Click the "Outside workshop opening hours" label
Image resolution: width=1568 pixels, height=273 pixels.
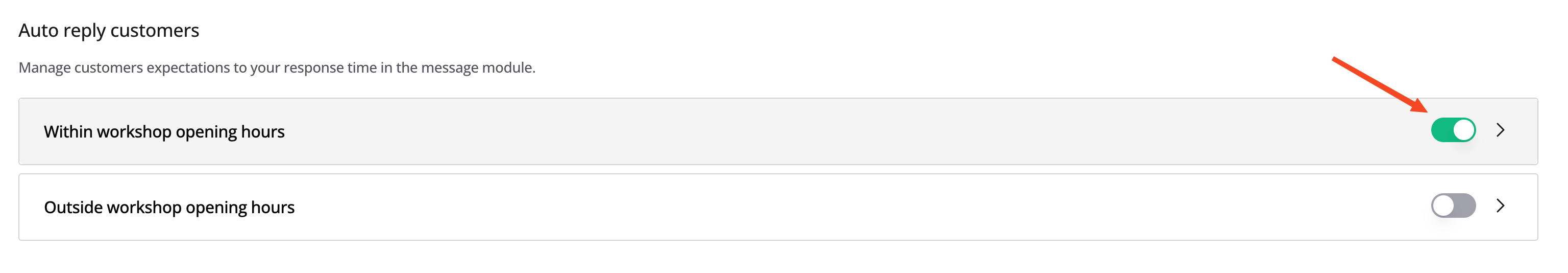click(168, 207)
